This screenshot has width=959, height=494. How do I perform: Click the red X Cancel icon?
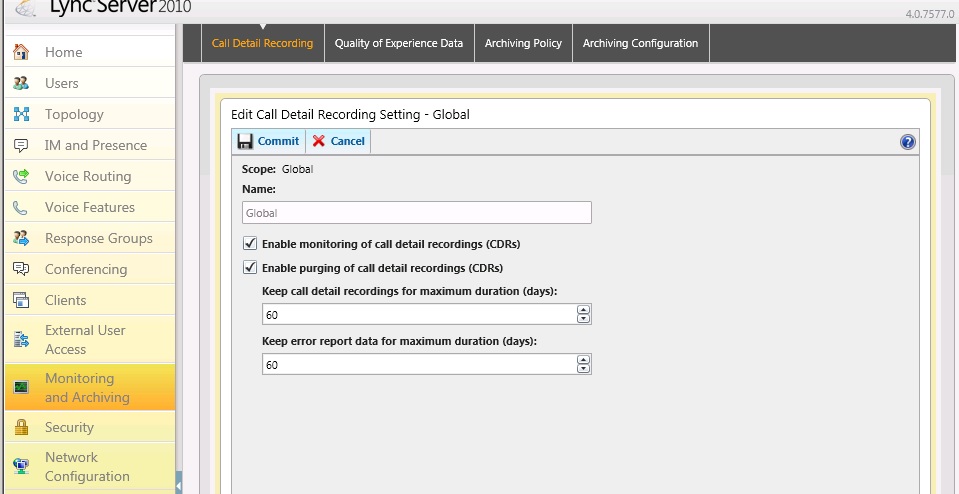point(319,141)
